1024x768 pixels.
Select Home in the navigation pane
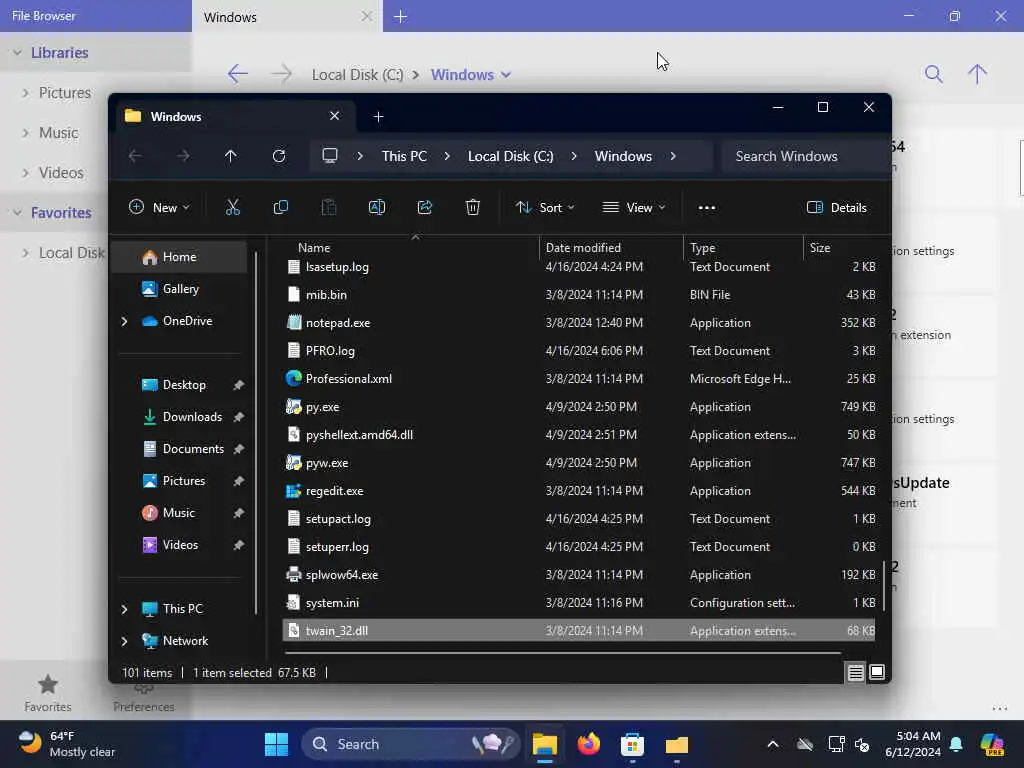[180, 257]
